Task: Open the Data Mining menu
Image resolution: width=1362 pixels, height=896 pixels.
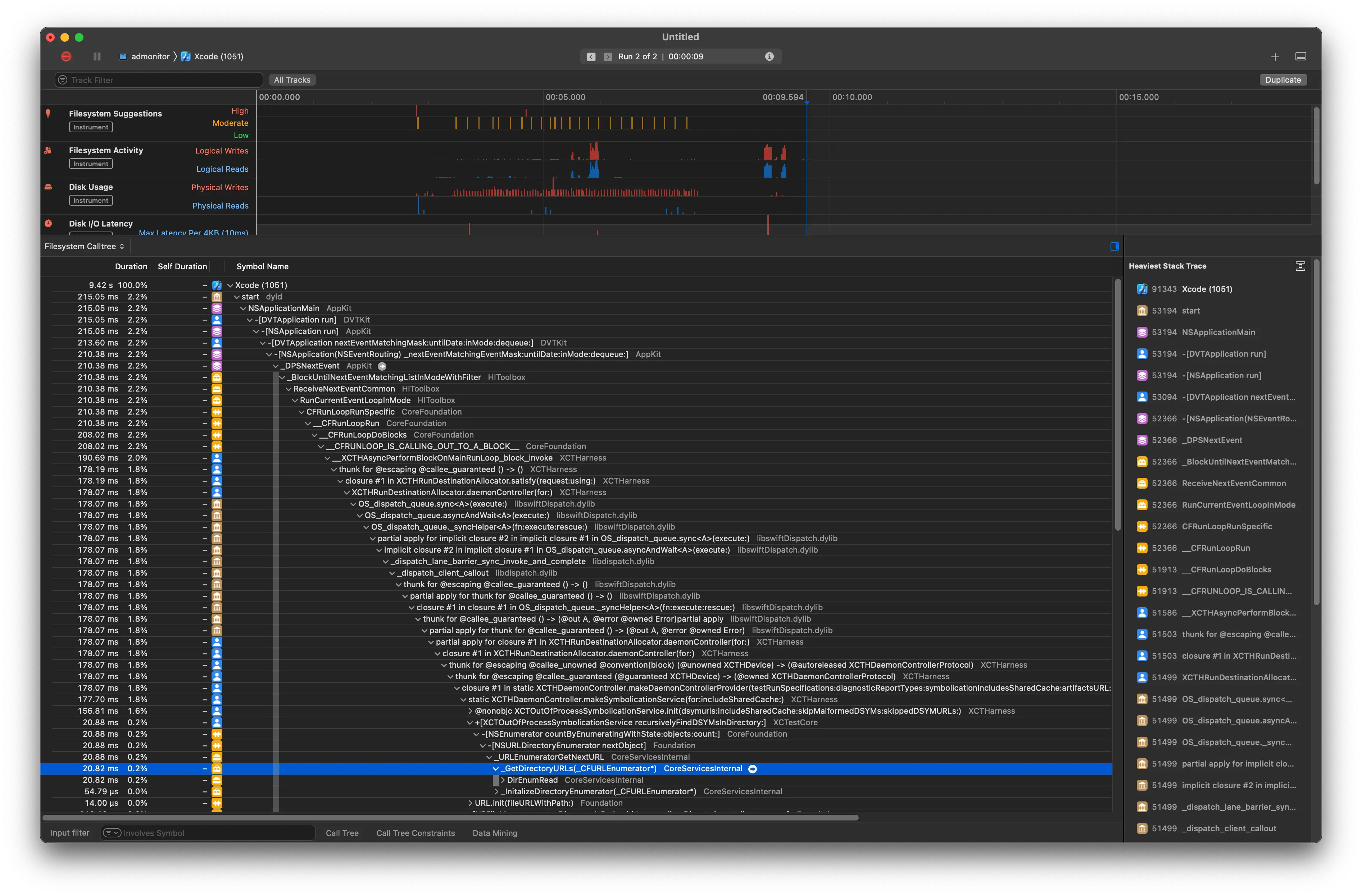Action: click(x=494, y=832)
